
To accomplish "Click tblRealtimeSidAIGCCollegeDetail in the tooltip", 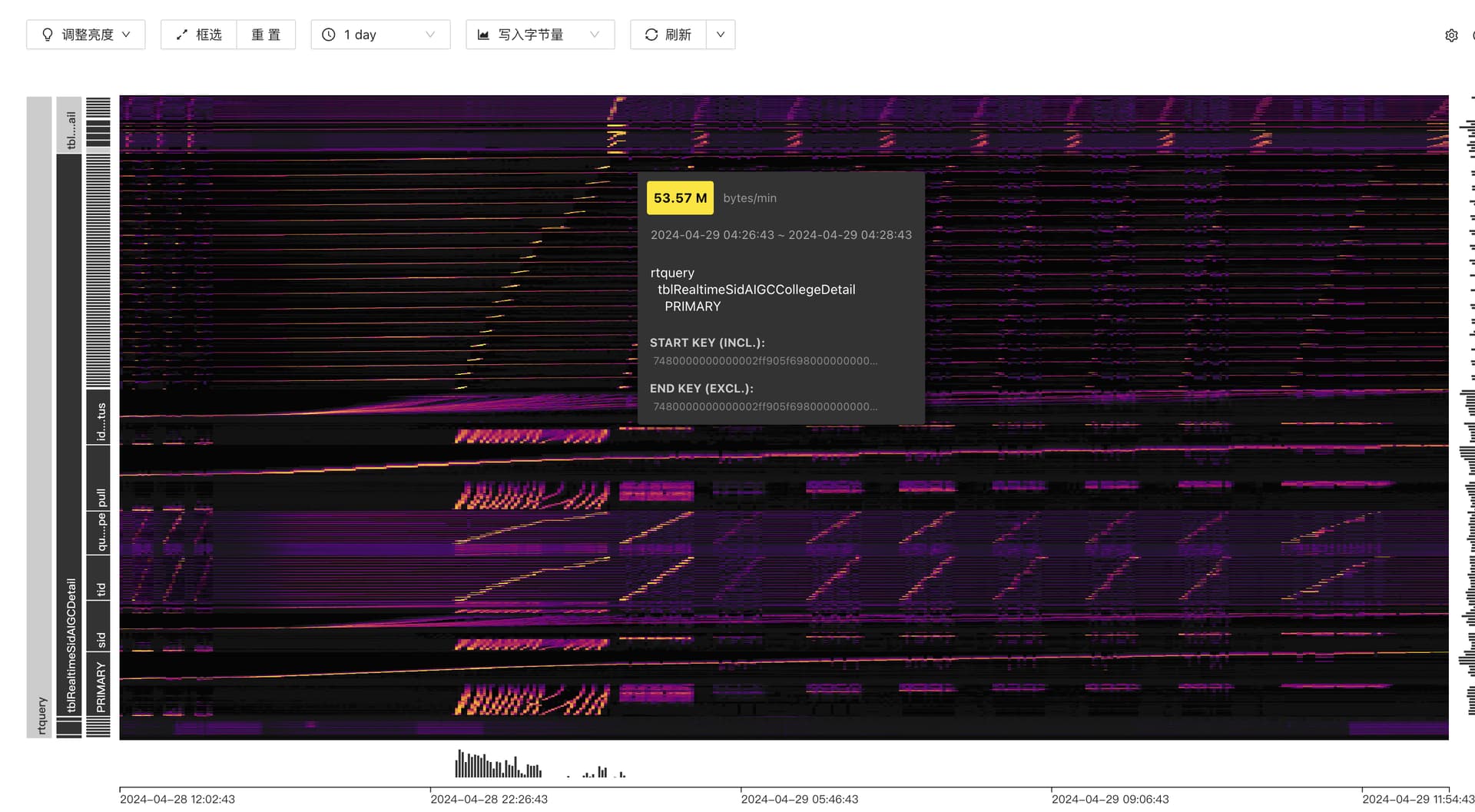I will (756, 290).
